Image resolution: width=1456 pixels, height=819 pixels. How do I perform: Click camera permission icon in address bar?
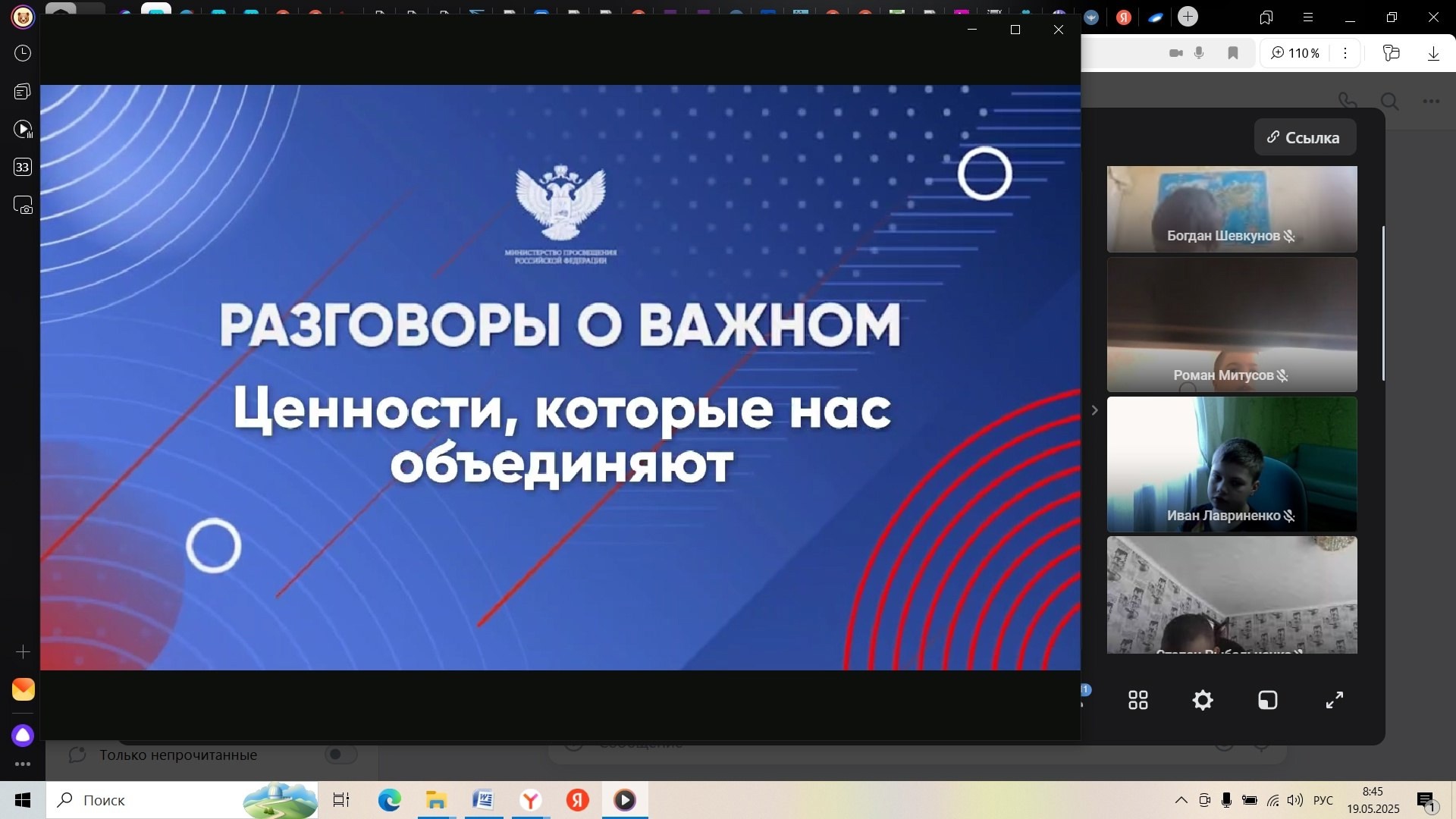(1176, 53)
